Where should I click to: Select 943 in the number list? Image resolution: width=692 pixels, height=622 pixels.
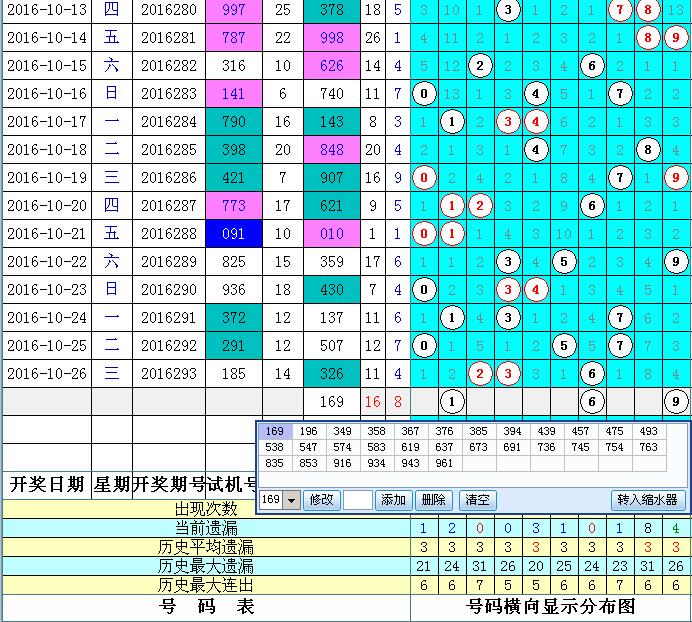(x=410, y=463)
